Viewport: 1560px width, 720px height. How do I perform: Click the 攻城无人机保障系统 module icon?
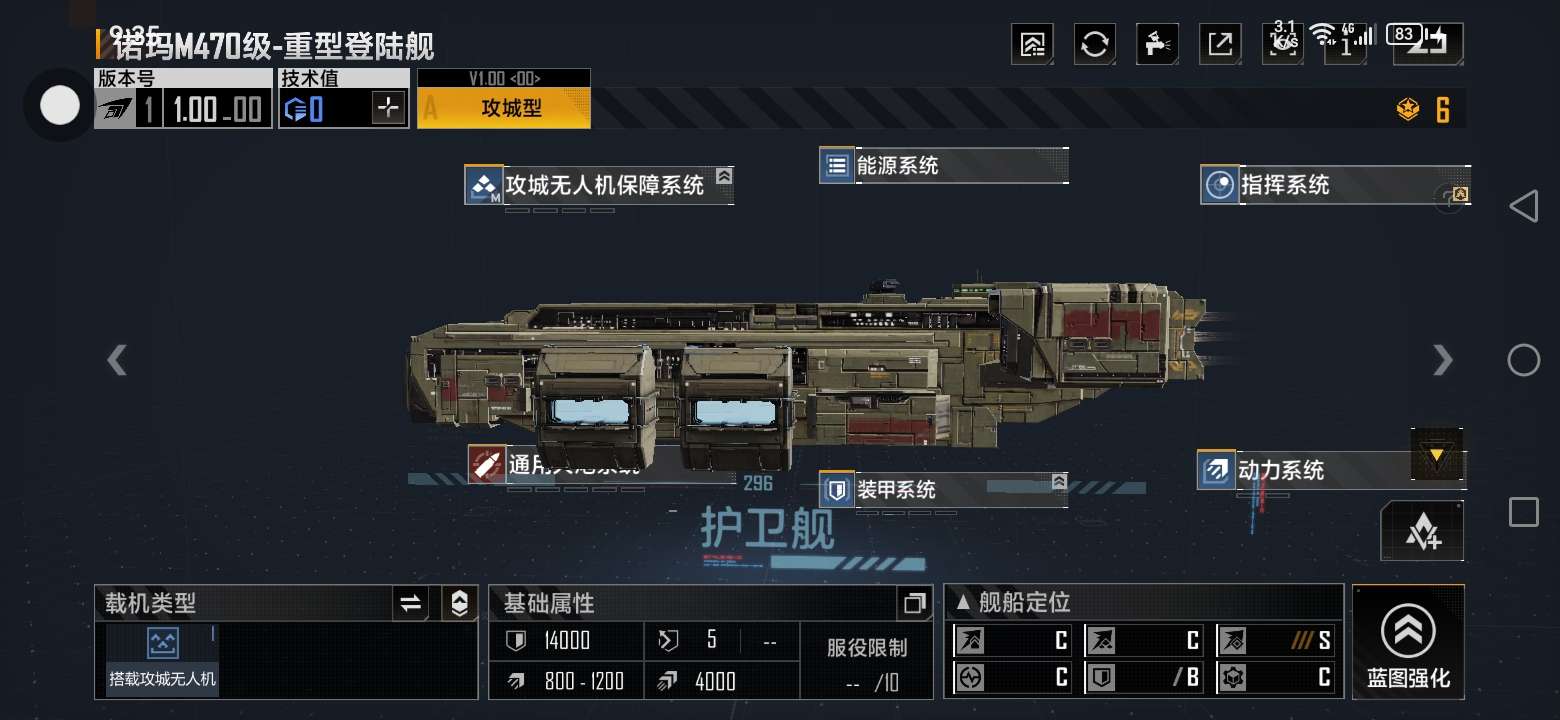[485, 185]
